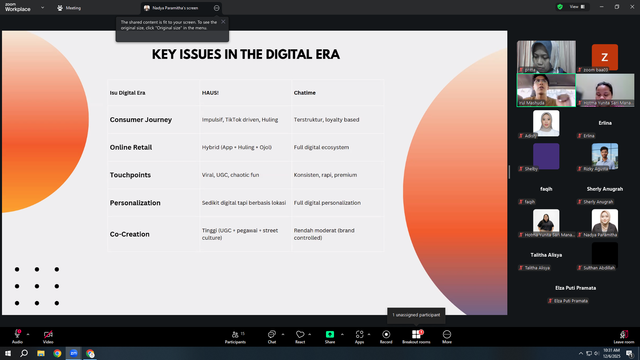Screen dimensions: 640x360
Task: Click the slide title 'KEY ISSUES IN THE DIGITAL ERA'
Action: point(246,54)
